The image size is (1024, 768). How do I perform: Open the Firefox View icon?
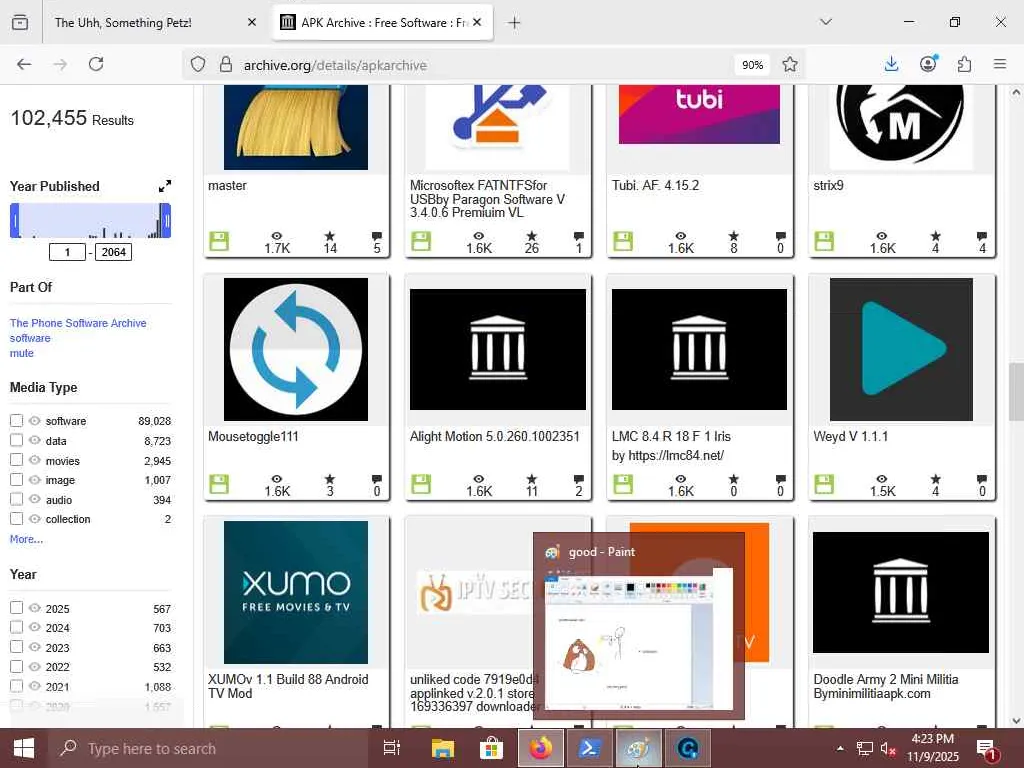tap(20, 22)
